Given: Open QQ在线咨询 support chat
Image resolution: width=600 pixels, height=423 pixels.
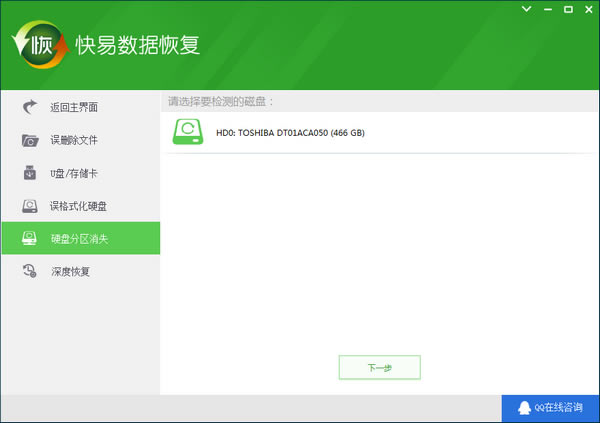Looking at the screenshot, I should click(550, 408).
